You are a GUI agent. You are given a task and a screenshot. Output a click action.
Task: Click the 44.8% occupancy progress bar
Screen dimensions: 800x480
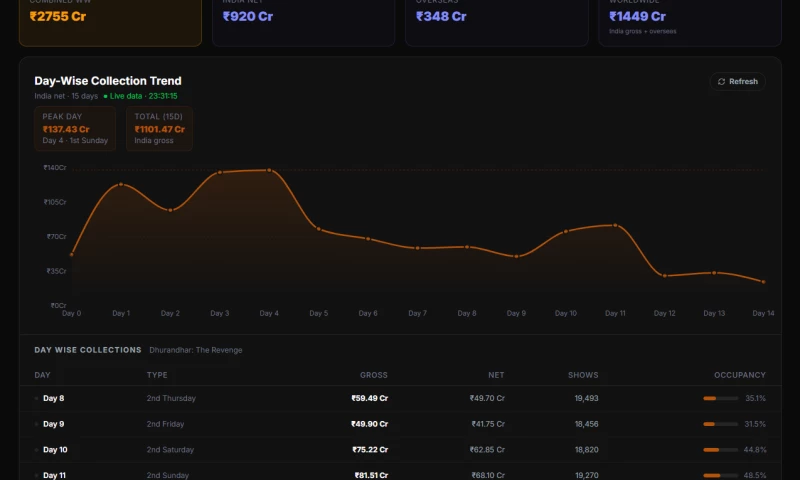click(720, 449)
